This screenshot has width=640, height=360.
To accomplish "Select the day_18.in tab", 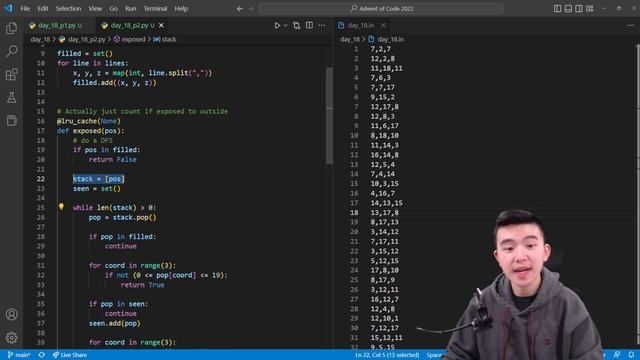I will tap(361, 25).
